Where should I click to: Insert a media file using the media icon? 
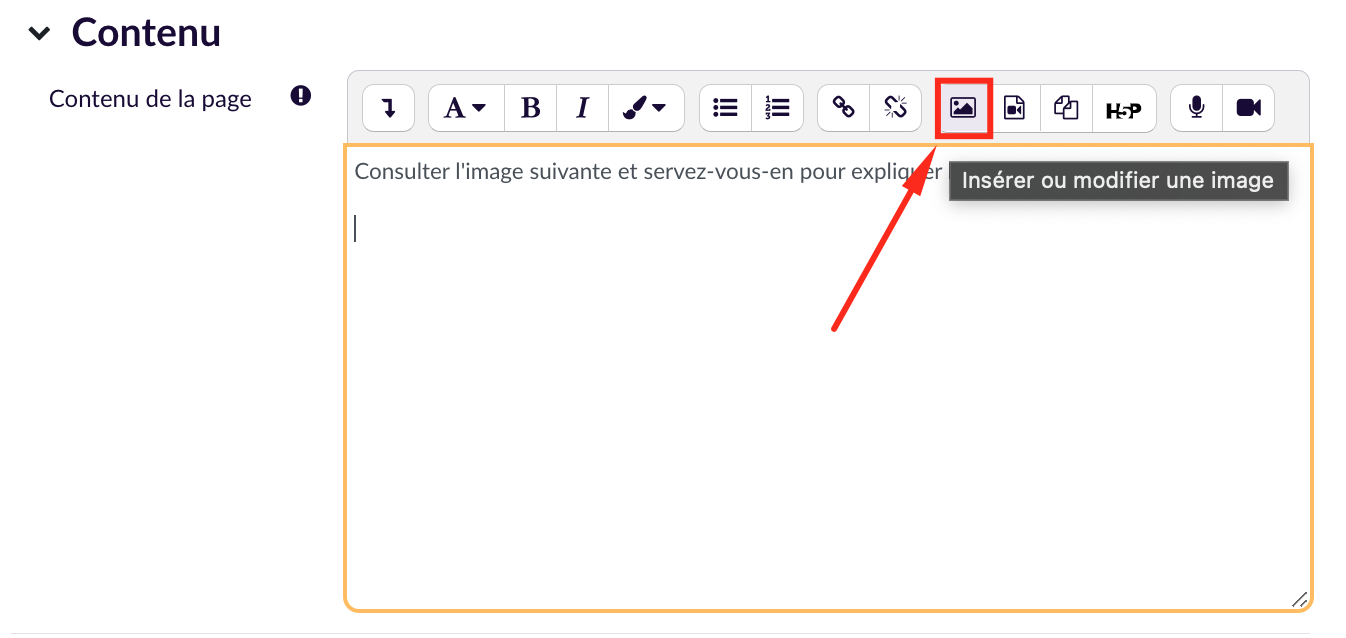tap(1014, 108)
